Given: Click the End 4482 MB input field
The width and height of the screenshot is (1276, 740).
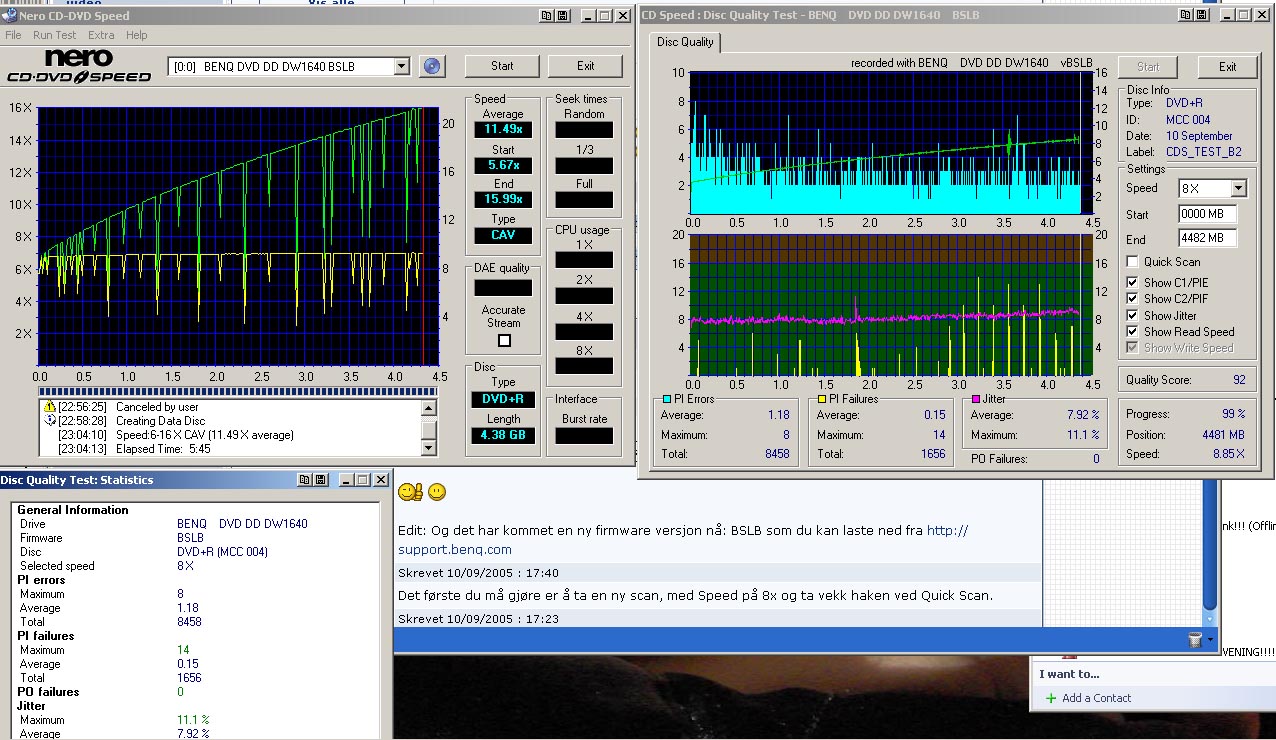Looking at the screenshot, I should coord(1208,239).
